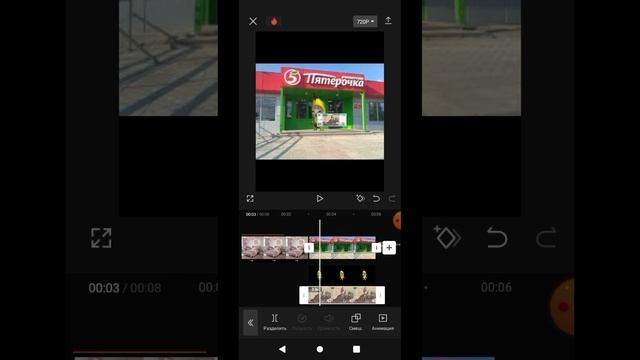Image resolution: width=640 pixels, height=360 pixels.
Task: Export the video with the upload arrow icon
Action: (x=388, y=21)
